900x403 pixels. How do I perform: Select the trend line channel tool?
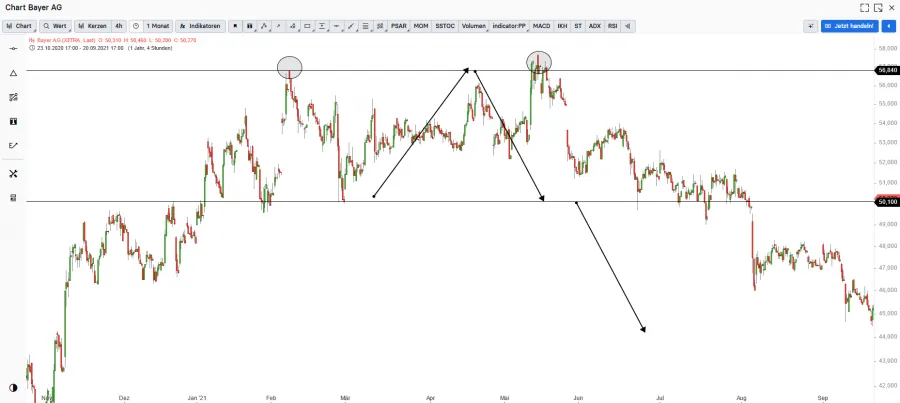(351, 26)
